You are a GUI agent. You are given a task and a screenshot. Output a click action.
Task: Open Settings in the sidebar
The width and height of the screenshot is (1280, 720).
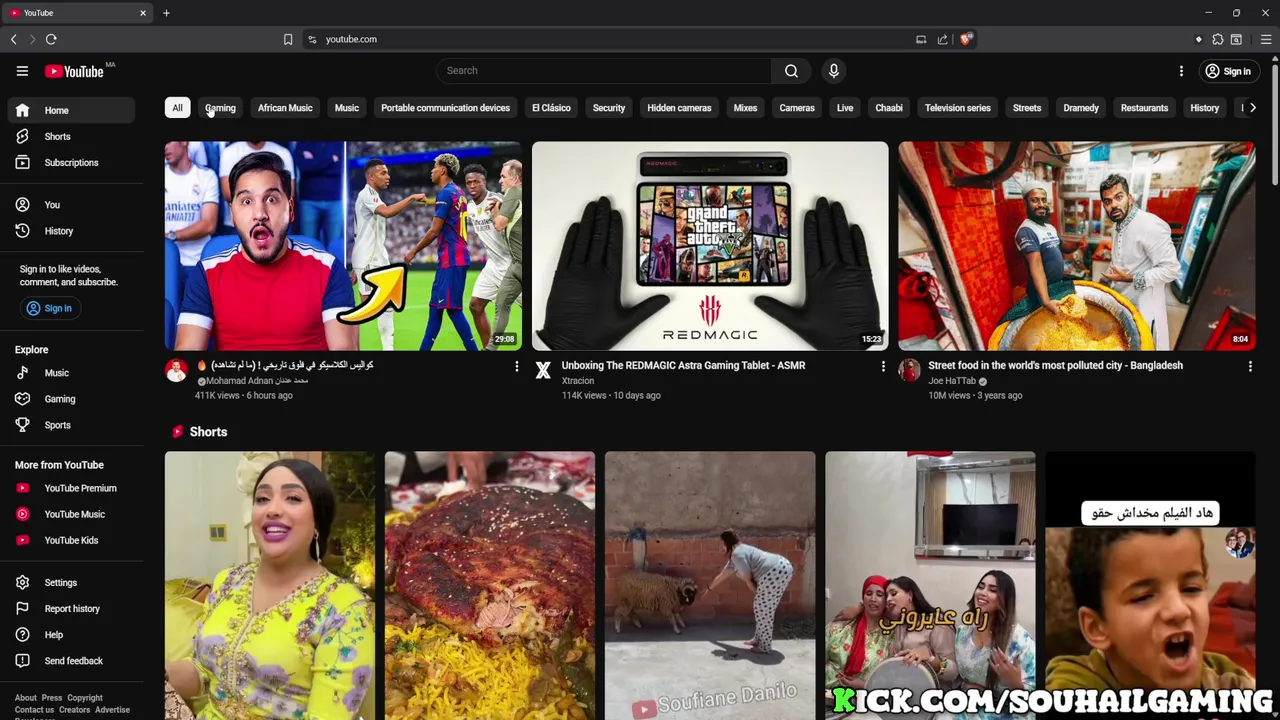coord(70,583)
